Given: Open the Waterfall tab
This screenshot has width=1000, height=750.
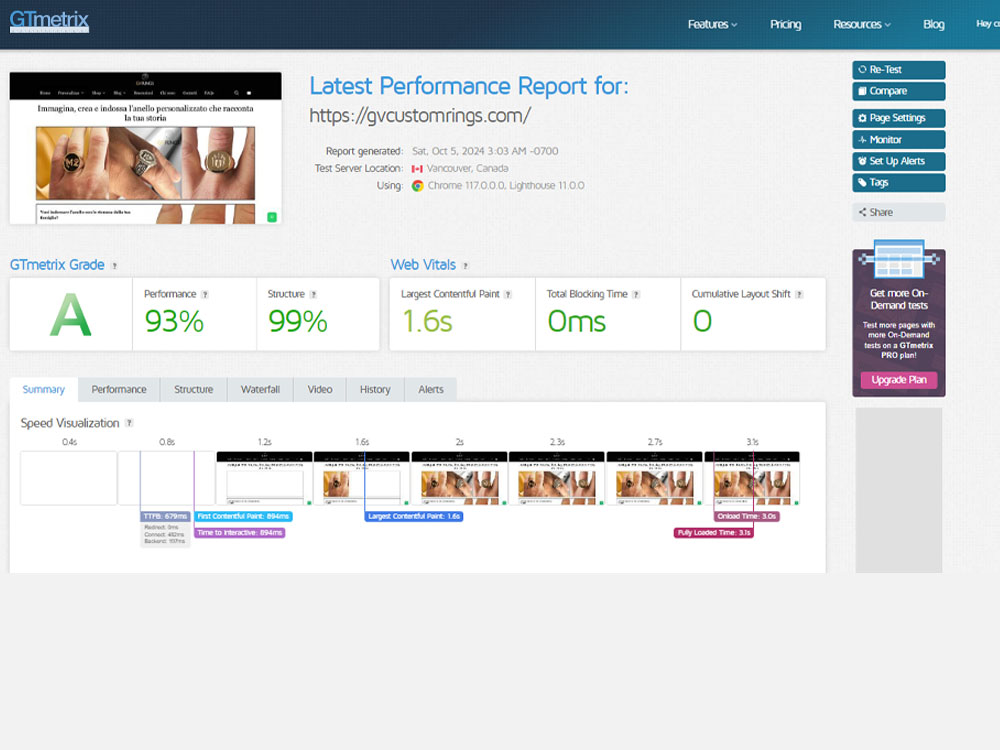Looking at the screenshot, I should 260,390.
